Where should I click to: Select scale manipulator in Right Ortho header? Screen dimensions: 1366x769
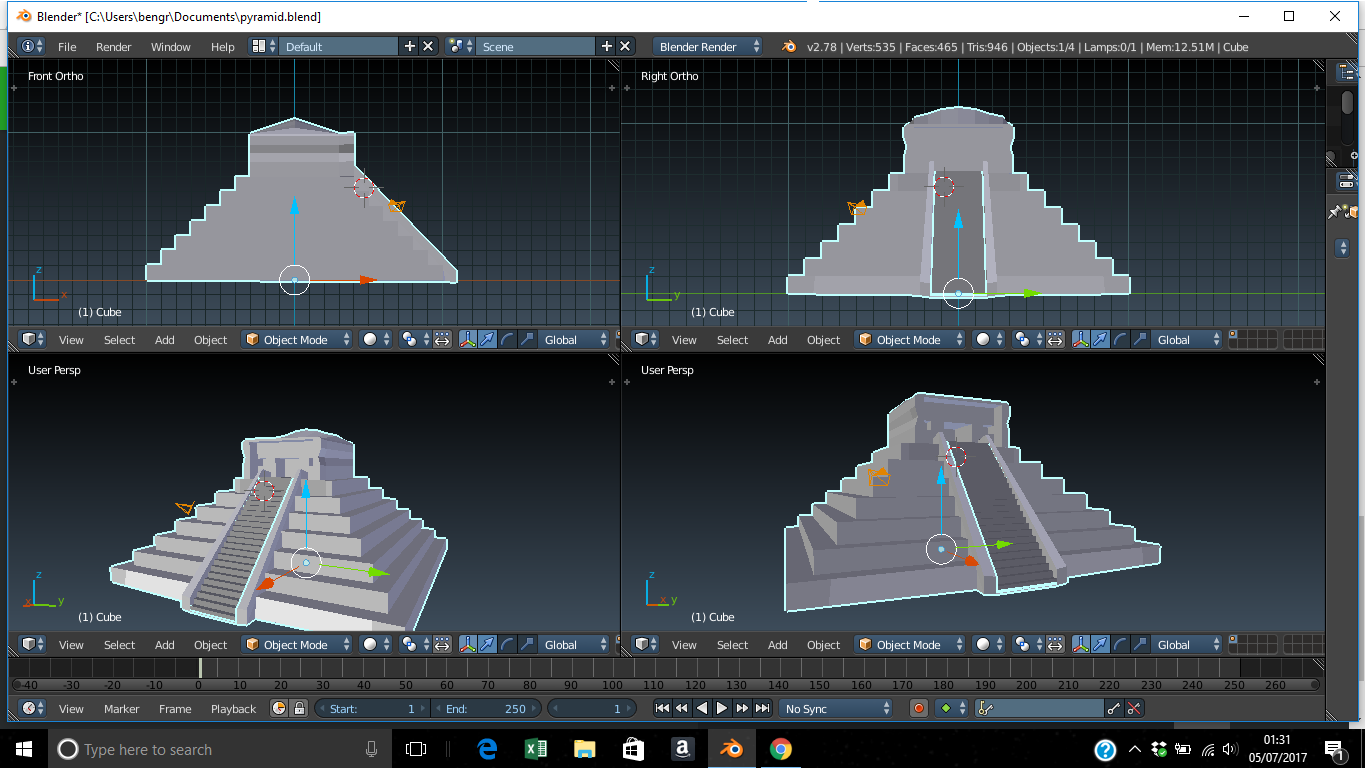coord(1138,340)
